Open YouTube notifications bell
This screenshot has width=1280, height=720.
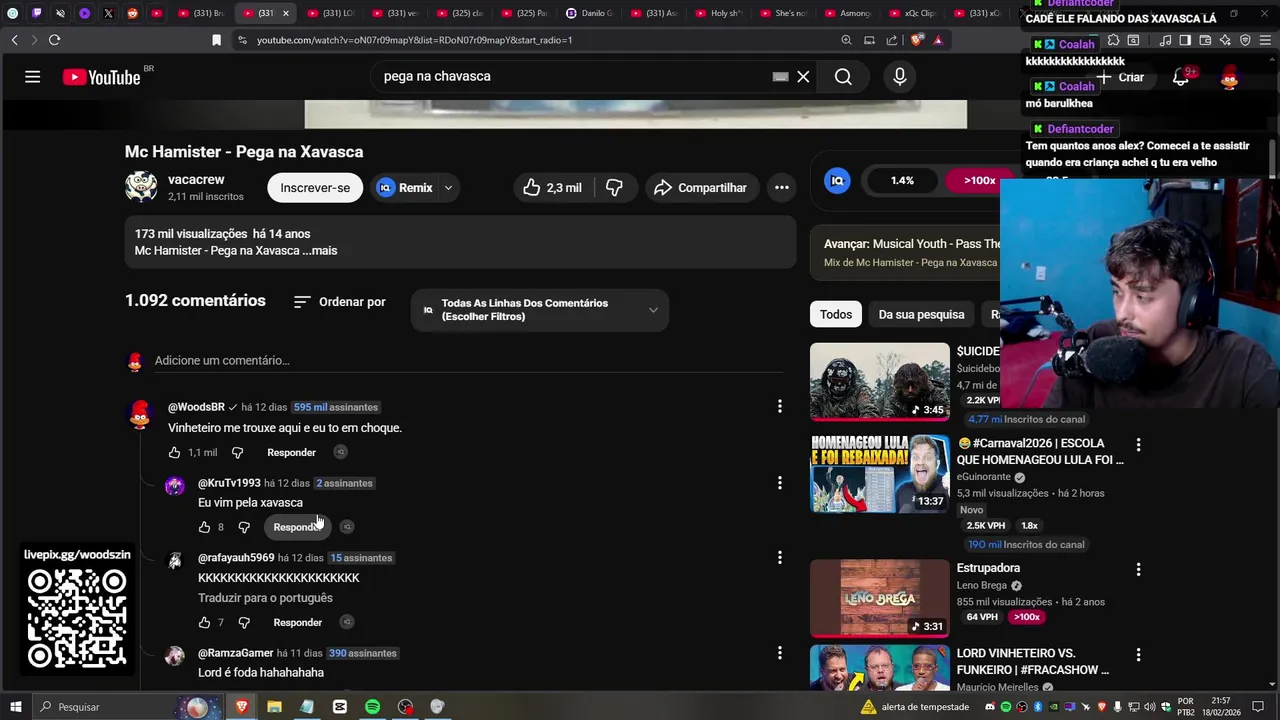pyautogui.click(x=1181, y=77)
